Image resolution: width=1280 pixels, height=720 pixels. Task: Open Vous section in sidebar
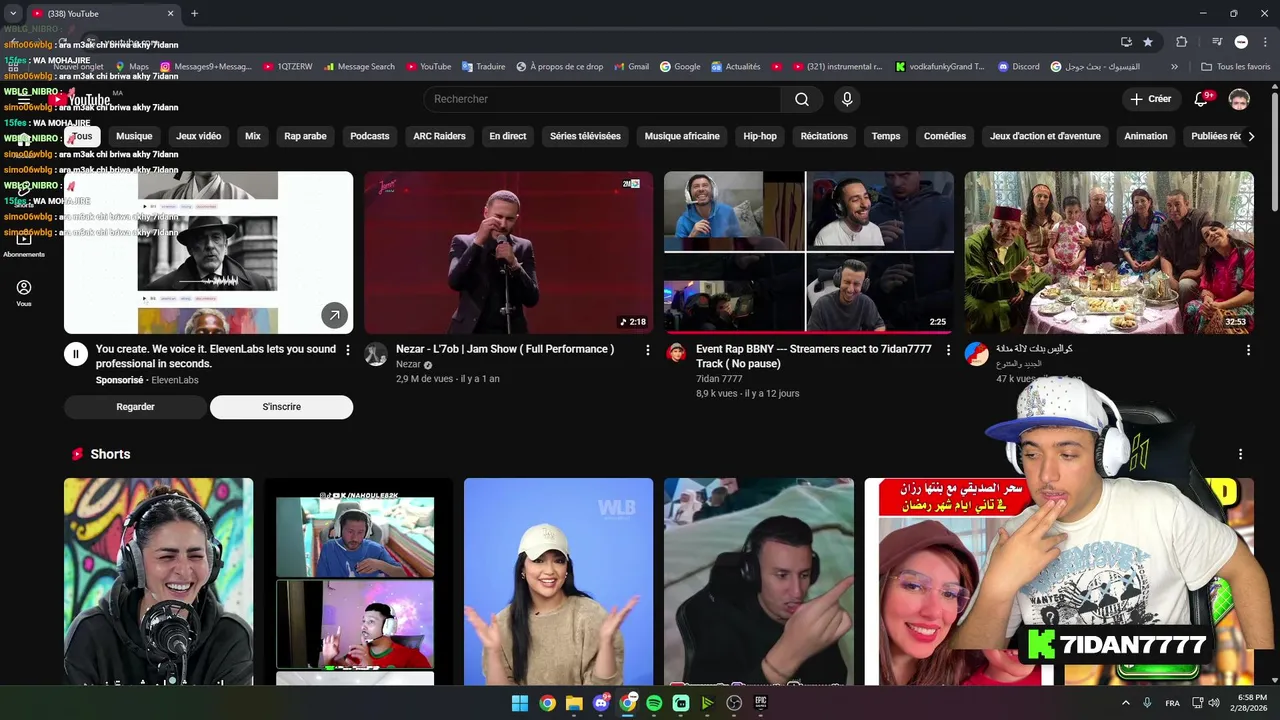click(24, 293)
